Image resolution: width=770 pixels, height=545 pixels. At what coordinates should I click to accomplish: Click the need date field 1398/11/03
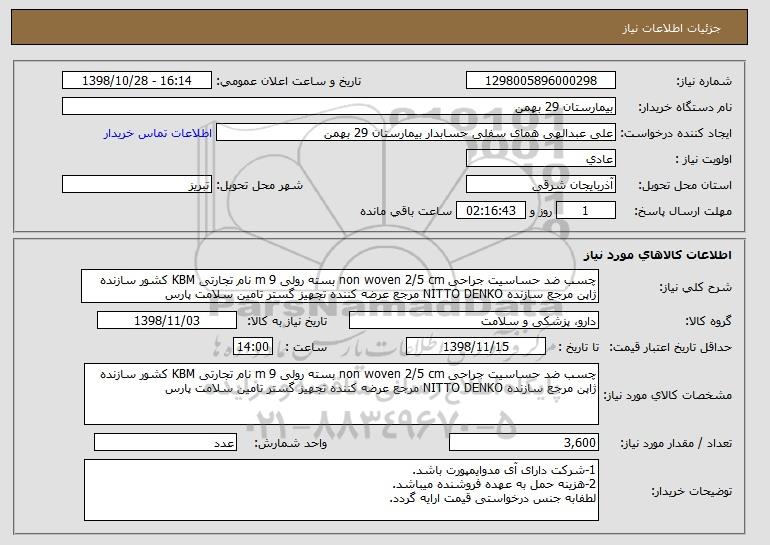pyautogui.click(x=167, y=321)
